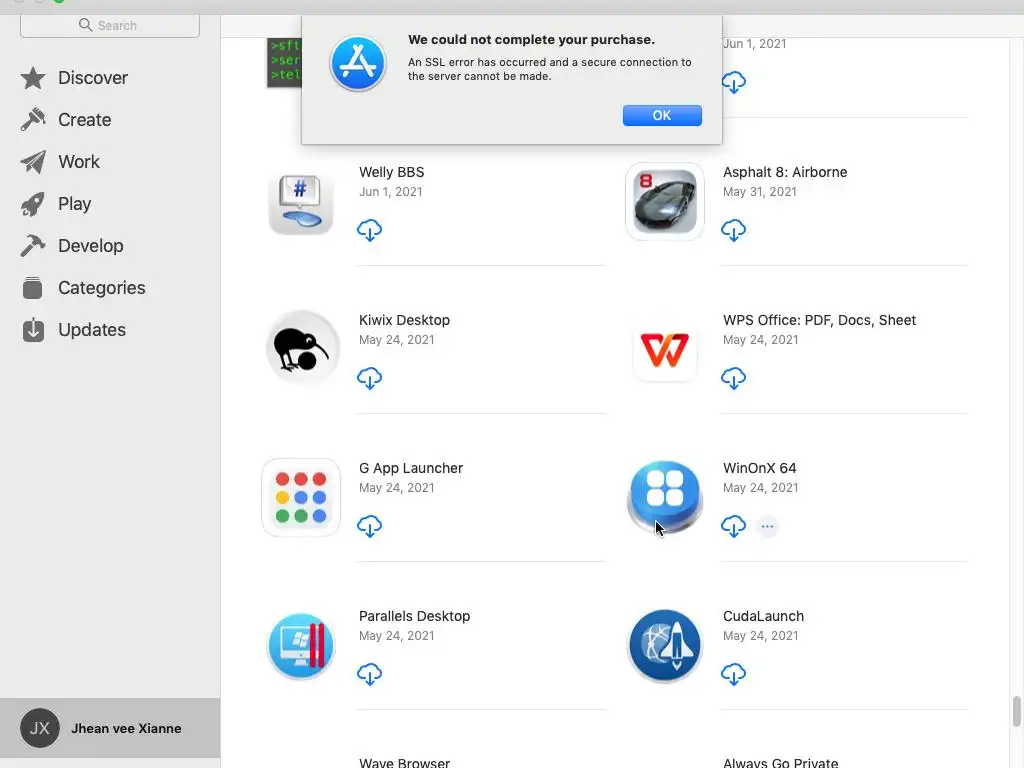The image size is (1024, 768).
Task: Open the G App Launcher icon
Action: coord(301,498)
